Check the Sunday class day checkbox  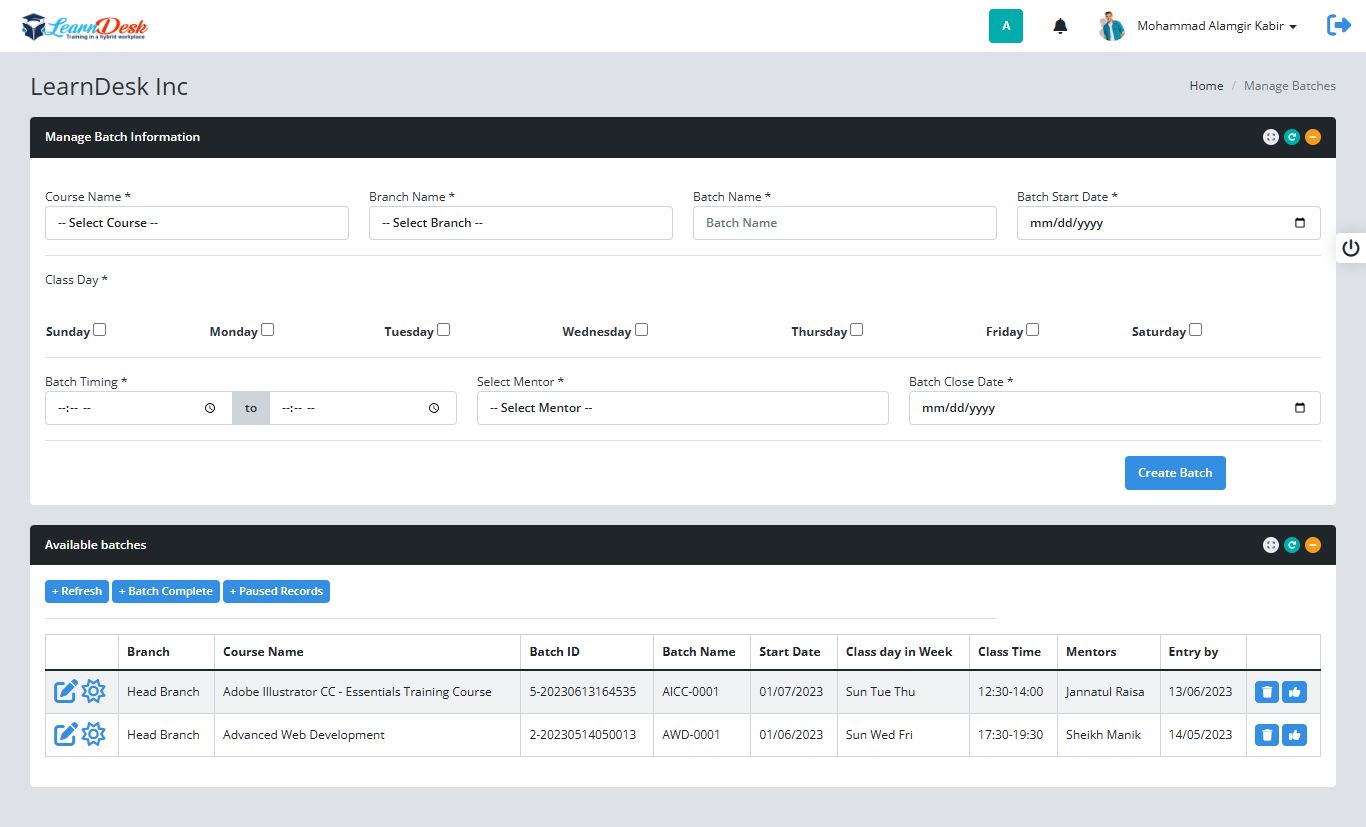click(x=100, y=330)
